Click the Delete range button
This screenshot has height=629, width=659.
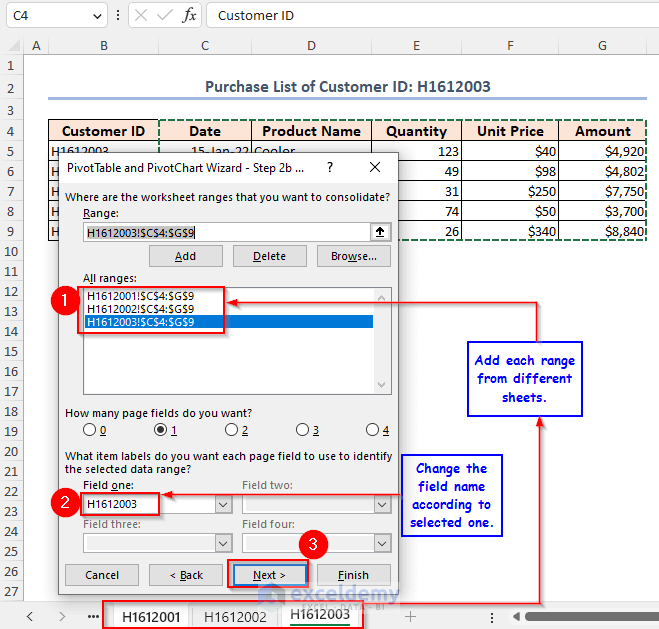[x=269, y=256]
